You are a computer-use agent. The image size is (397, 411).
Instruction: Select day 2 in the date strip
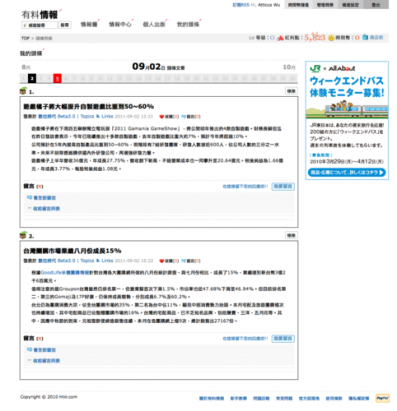point(32,79)
